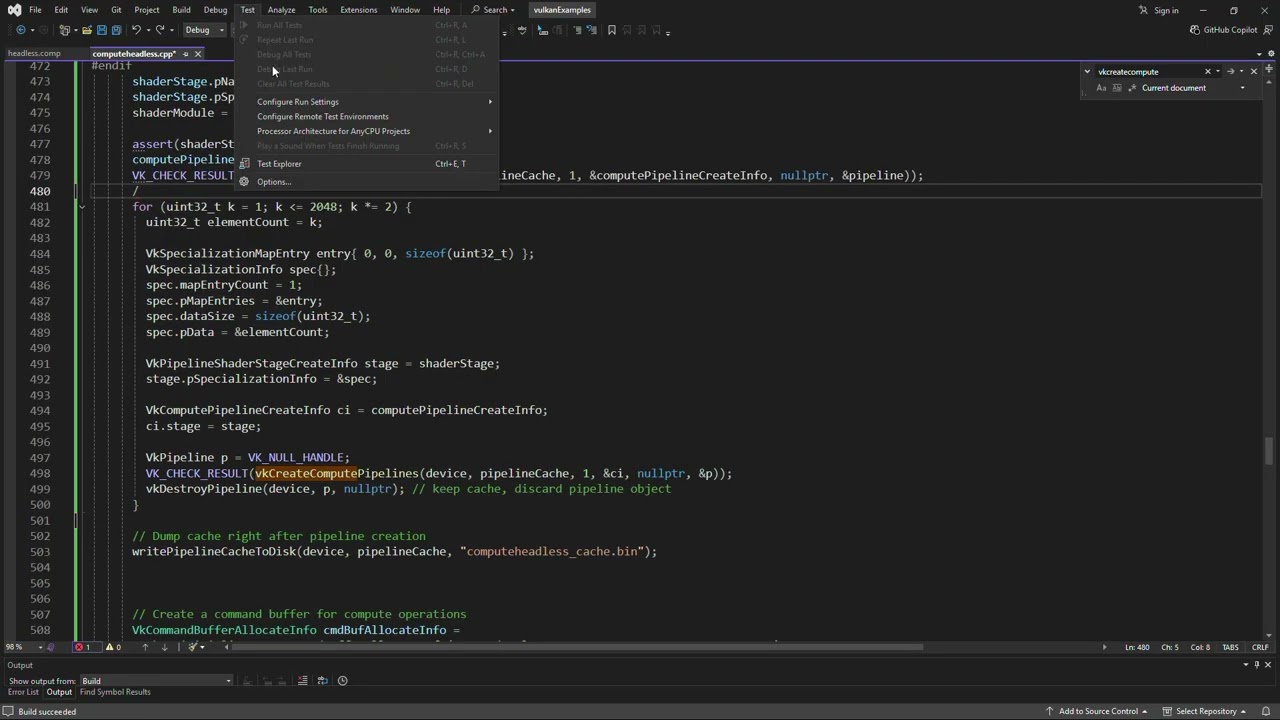This screenshot has height=720, width=1280.
Task: Expand Processor Architecture for AnyCPU Projects submenu
Action: [490, 131]
